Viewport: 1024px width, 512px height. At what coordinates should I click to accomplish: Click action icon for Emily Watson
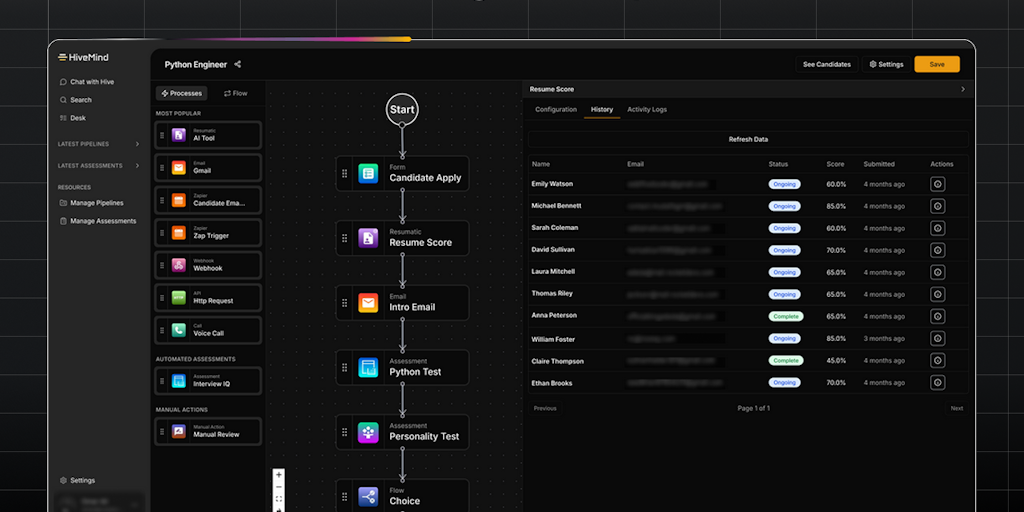938,184
